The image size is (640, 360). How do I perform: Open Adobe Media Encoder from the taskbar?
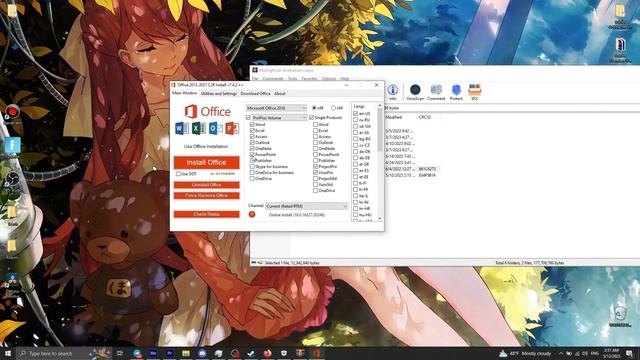[x=153, y=353]
